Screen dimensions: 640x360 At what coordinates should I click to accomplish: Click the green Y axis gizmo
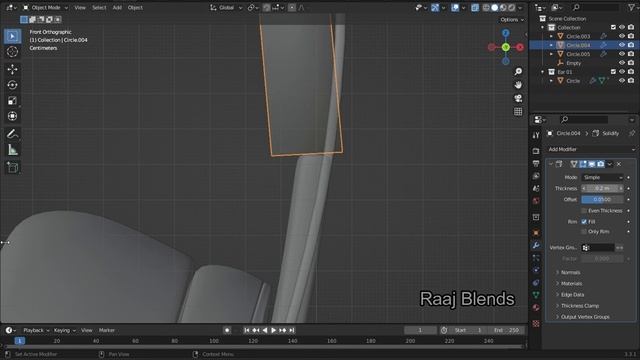pos(506,47)
